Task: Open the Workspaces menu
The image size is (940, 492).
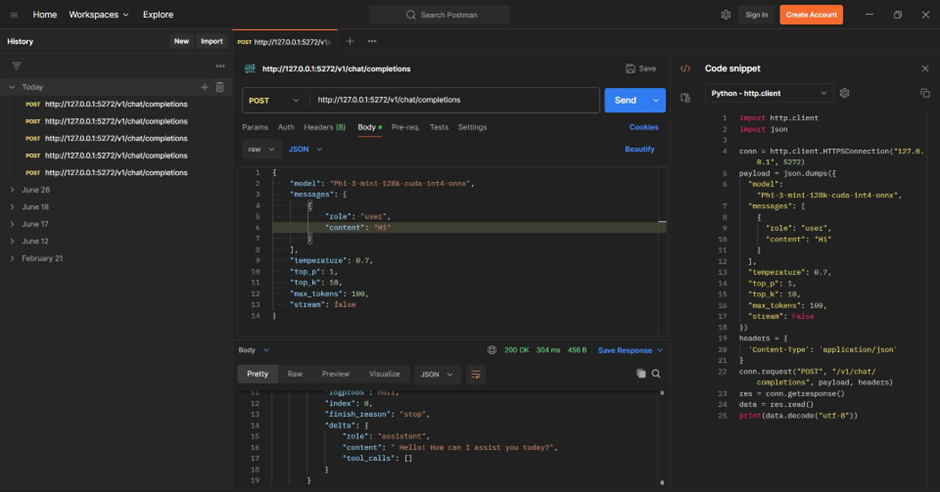Action: [98, 15]
